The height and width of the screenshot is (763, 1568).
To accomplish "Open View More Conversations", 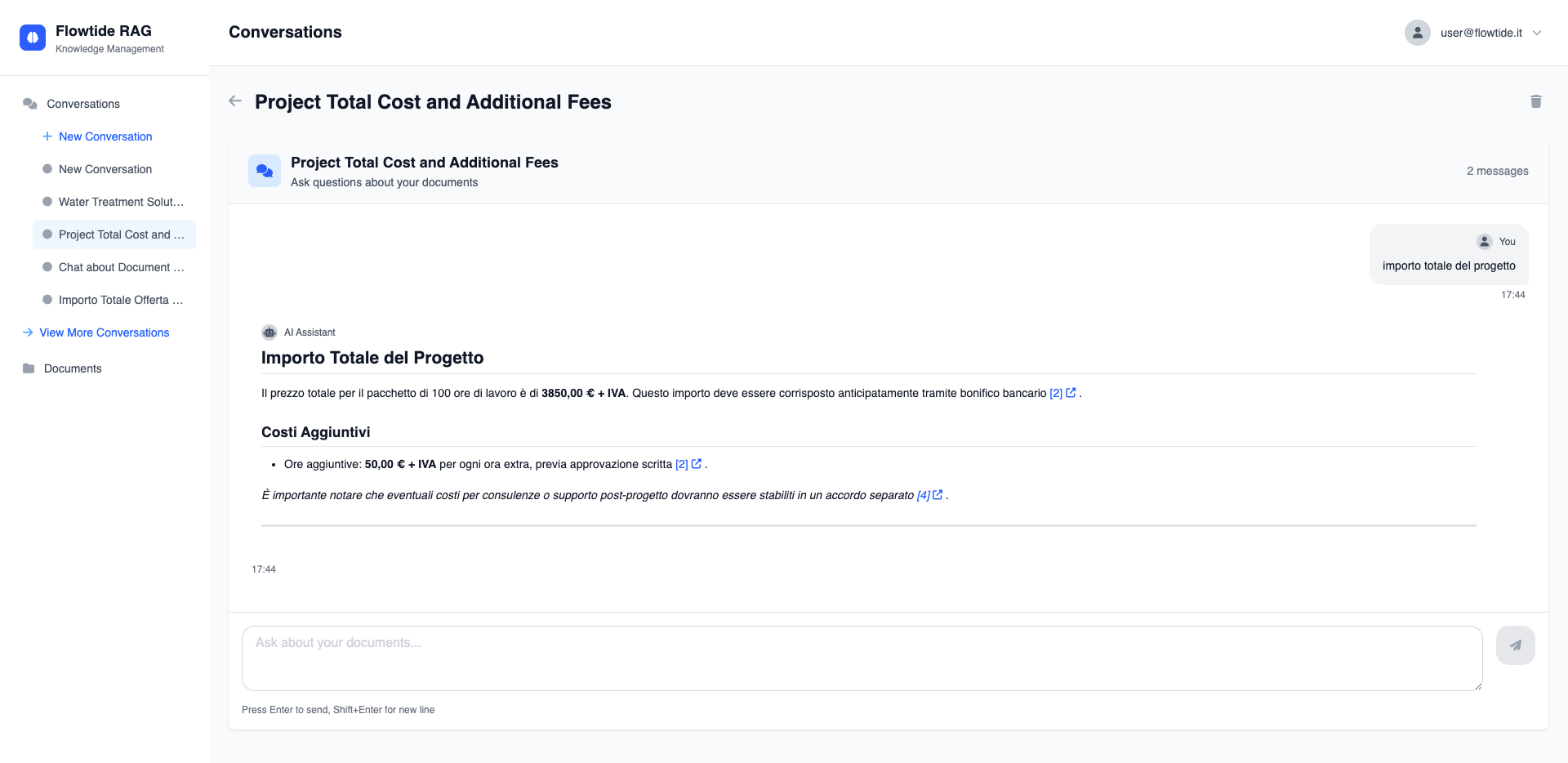I will click(104, 332).
